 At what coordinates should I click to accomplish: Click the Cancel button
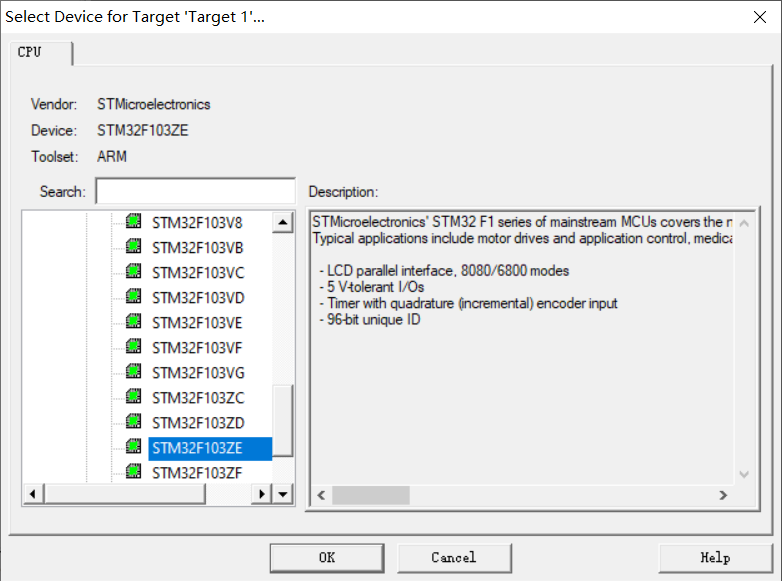click(454, 558)
